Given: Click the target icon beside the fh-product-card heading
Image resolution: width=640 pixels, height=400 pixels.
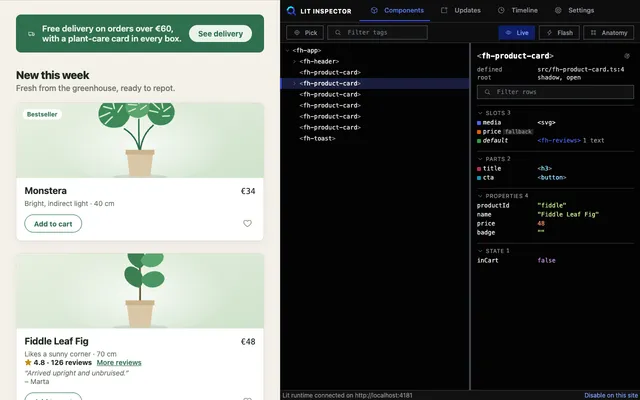Looking at the screenshot, I should (627, 56).
